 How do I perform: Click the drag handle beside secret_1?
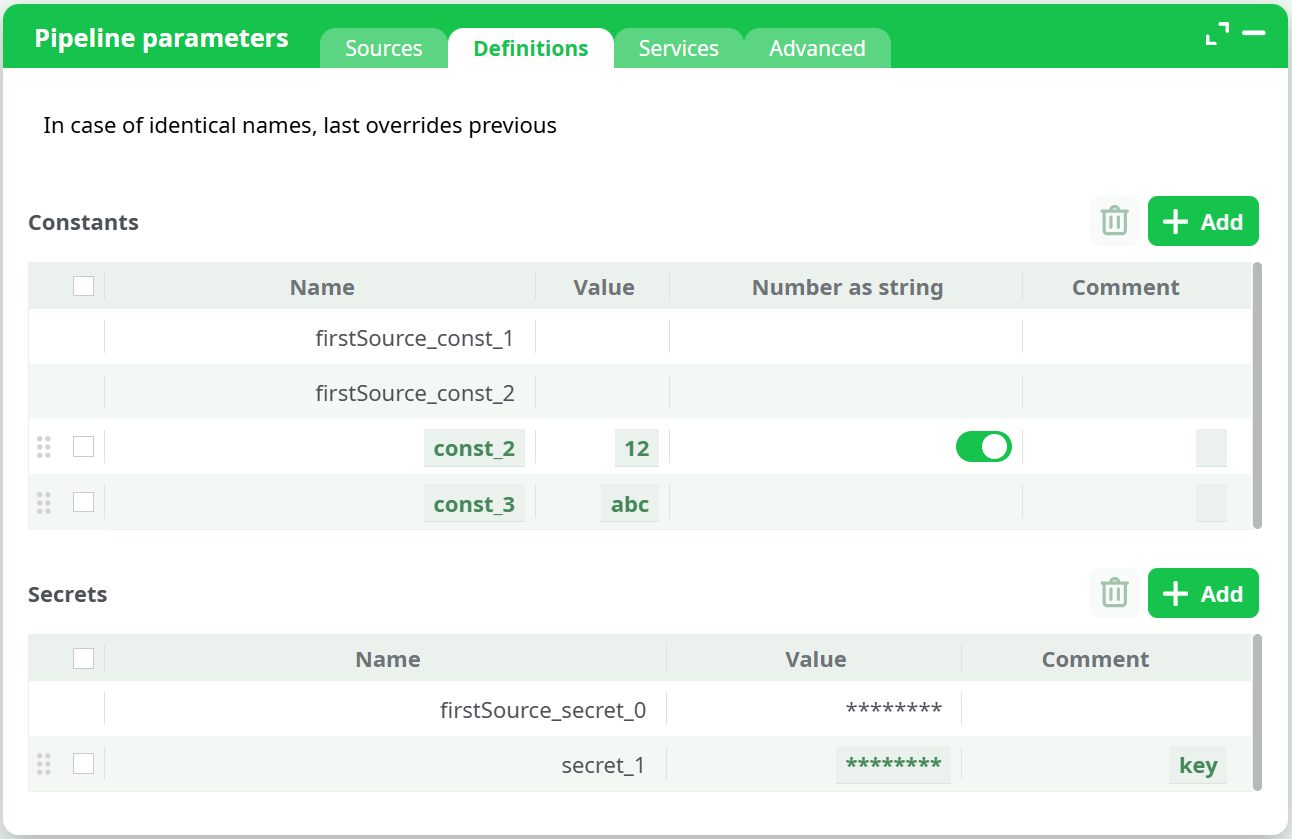tap(43, 763)
